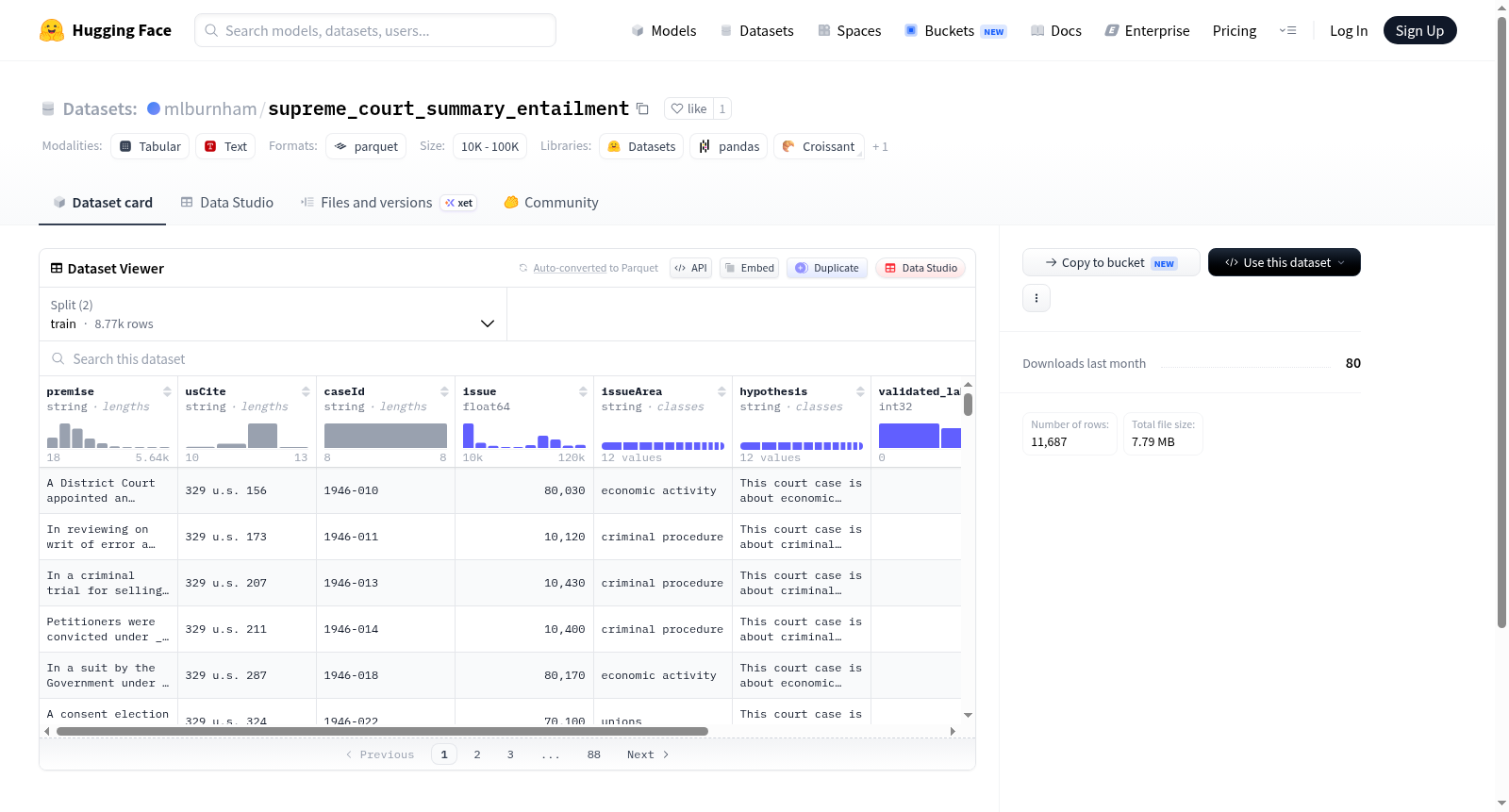1509x812 pixels.
Task: Copy dataset name with the copy icon
Action: 642,108
